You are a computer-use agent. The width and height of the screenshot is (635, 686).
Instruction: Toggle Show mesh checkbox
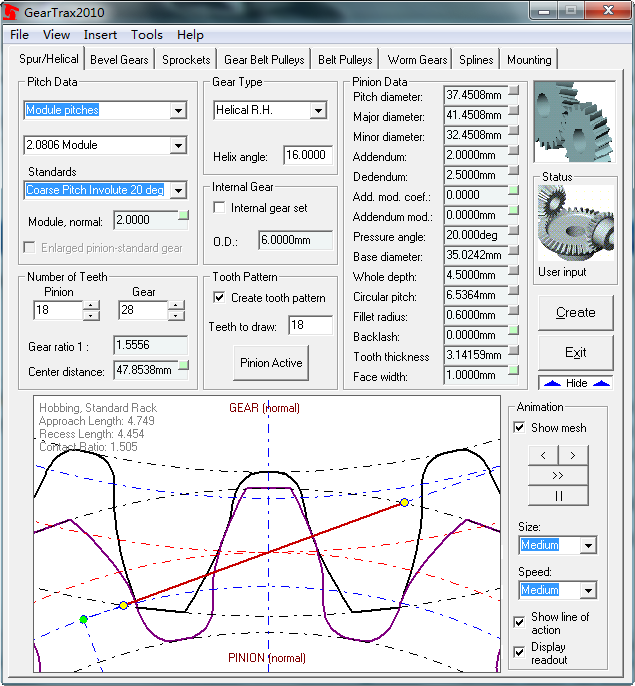(x=519, y=427)
